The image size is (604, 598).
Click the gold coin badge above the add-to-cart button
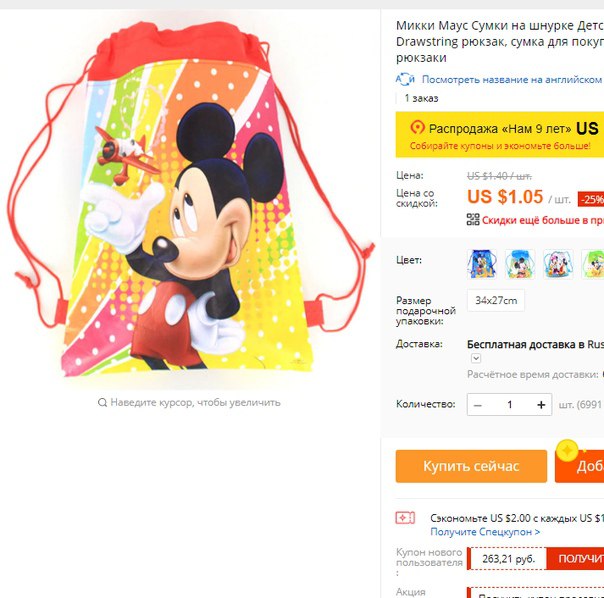(567, 450)
